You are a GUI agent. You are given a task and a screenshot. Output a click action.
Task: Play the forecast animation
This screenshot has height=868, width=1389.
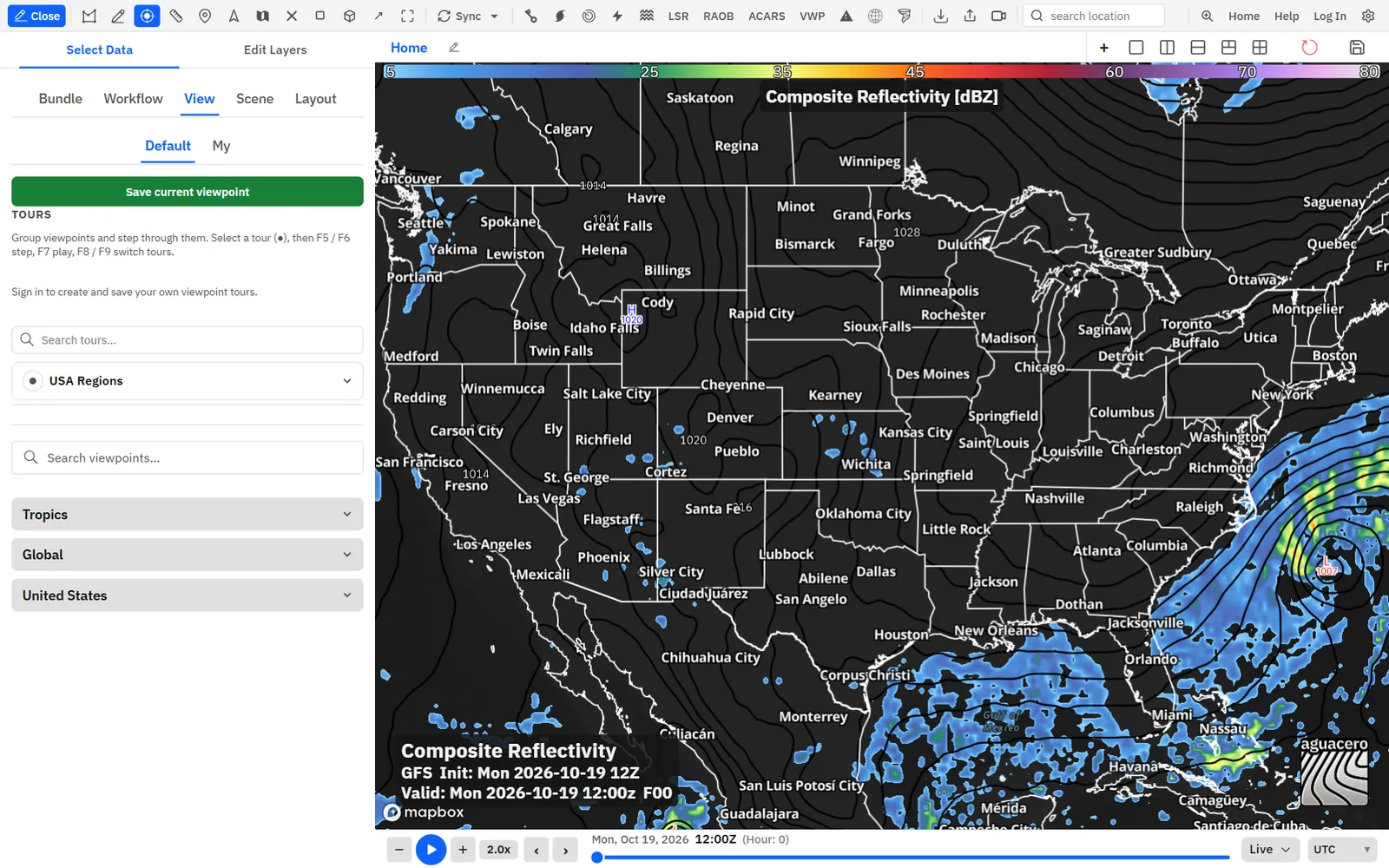point(431,850)
